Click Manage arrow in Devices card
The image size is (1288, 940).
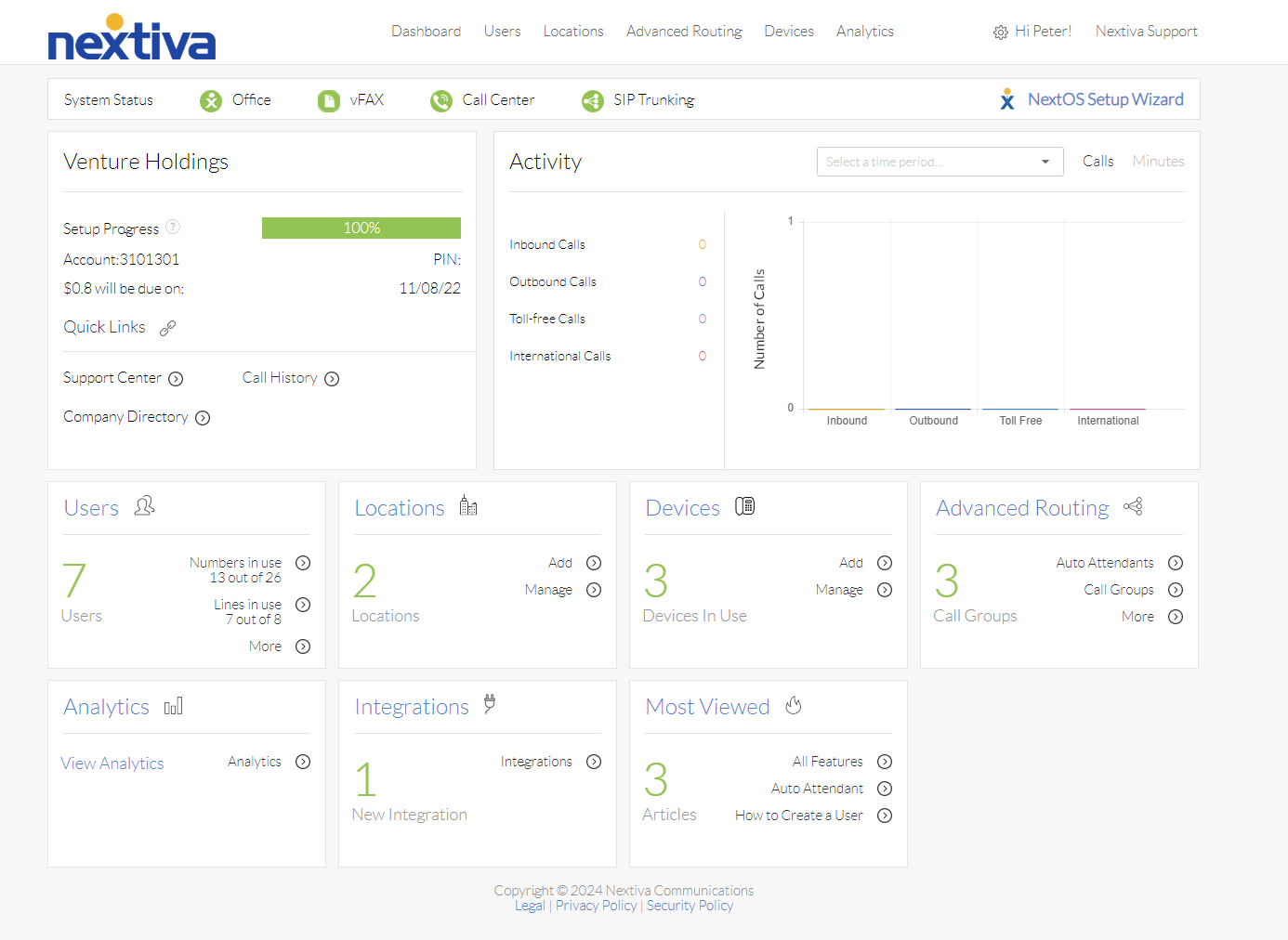[x=885, y=590]
